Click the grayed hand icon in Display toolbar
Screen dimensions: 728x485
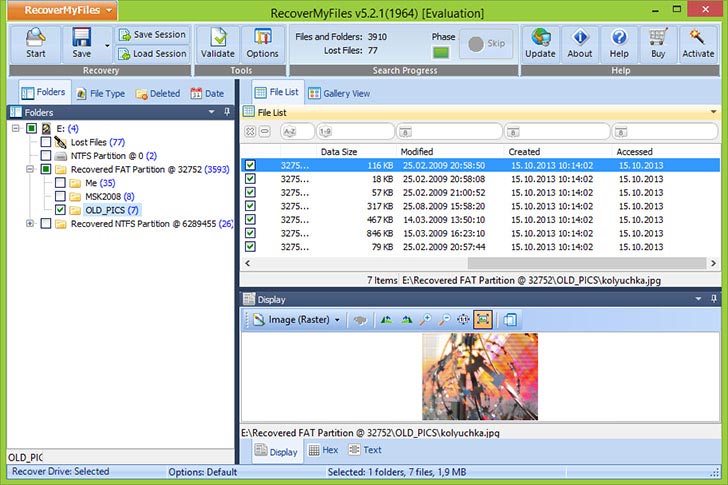(360, 320)
